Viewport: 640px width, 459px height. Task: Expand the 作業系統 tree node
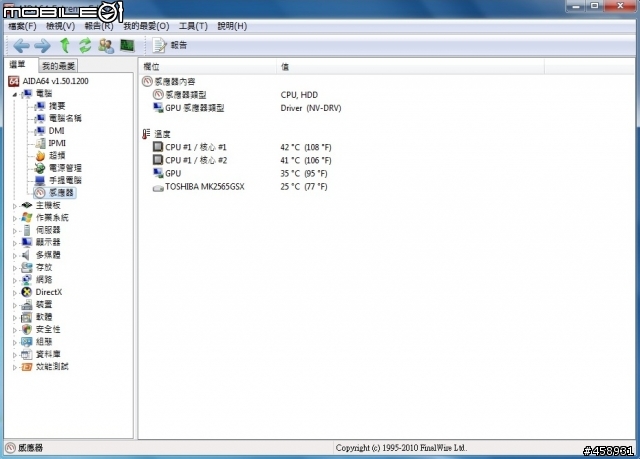click(14, 218)
